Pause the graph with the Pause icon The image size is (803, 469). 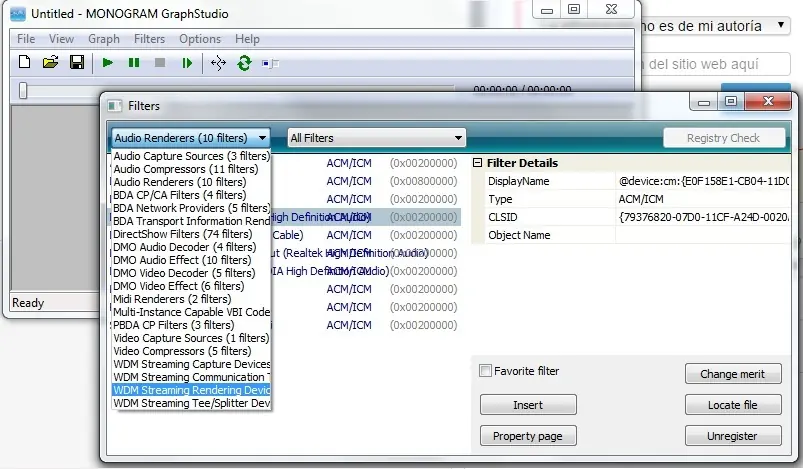pos(134,63)
